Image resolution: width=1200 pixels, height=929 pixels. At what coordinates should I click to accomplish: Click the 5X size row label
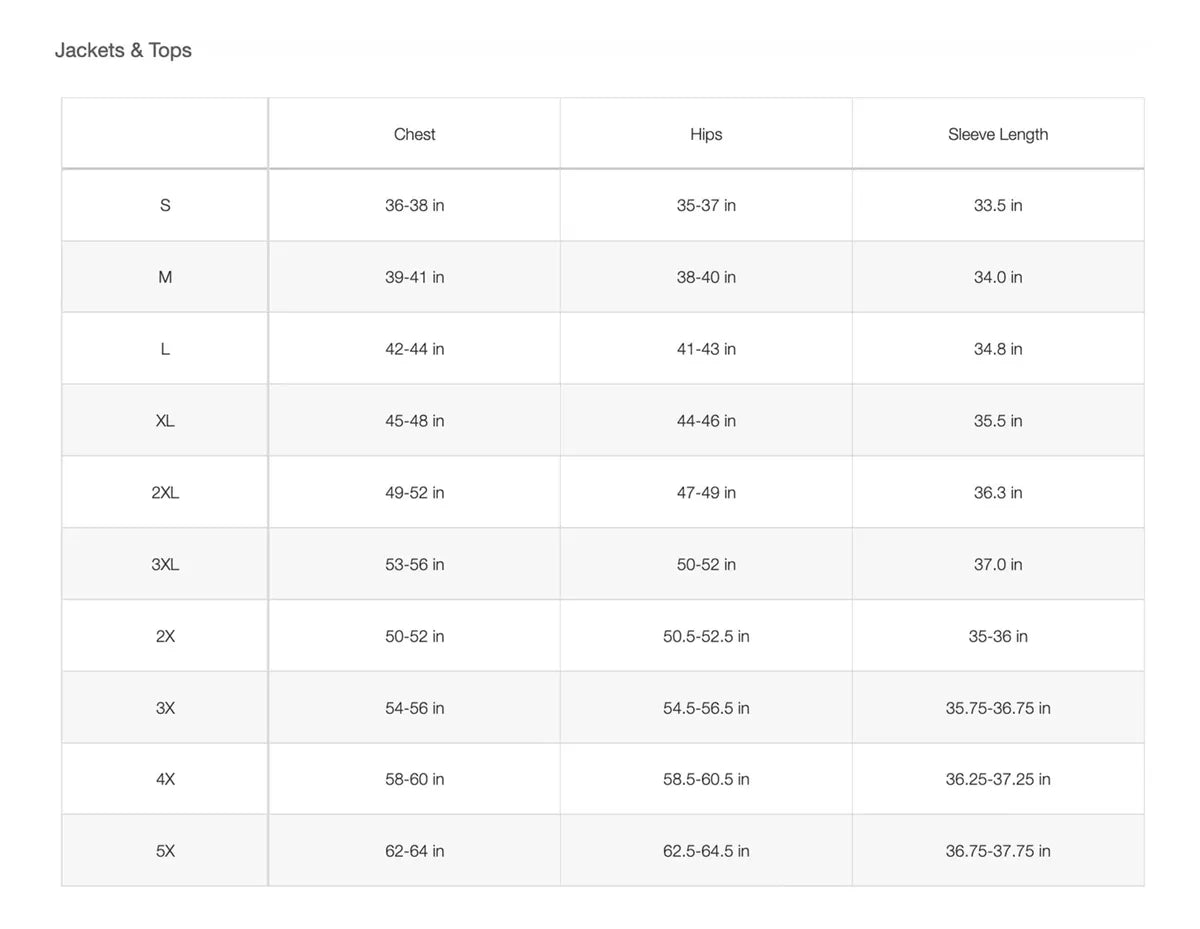point(165,851)
